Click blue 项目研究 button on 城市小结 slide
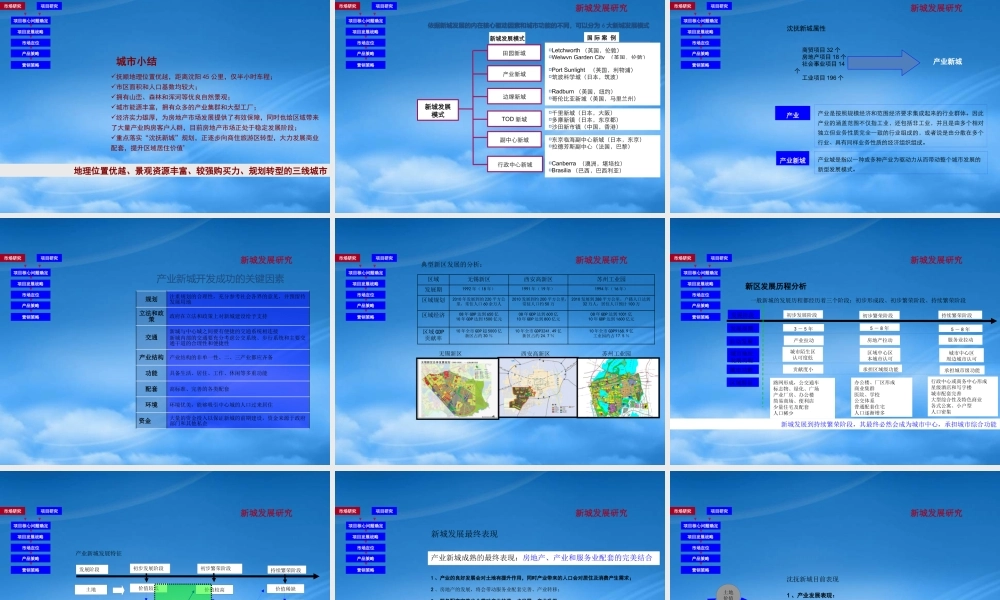 point(49,6)
